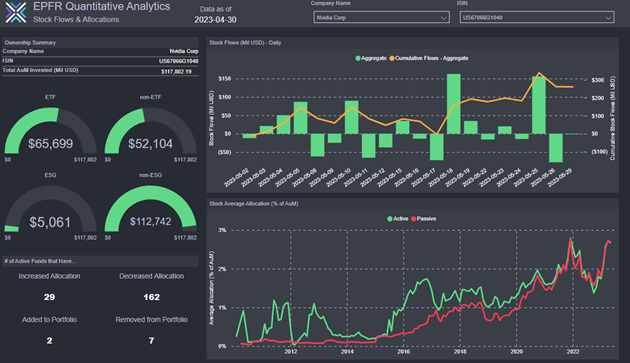Select the ETF gauge value $65,699
Viewport: 630px width, 363px height.
point(51,144)
